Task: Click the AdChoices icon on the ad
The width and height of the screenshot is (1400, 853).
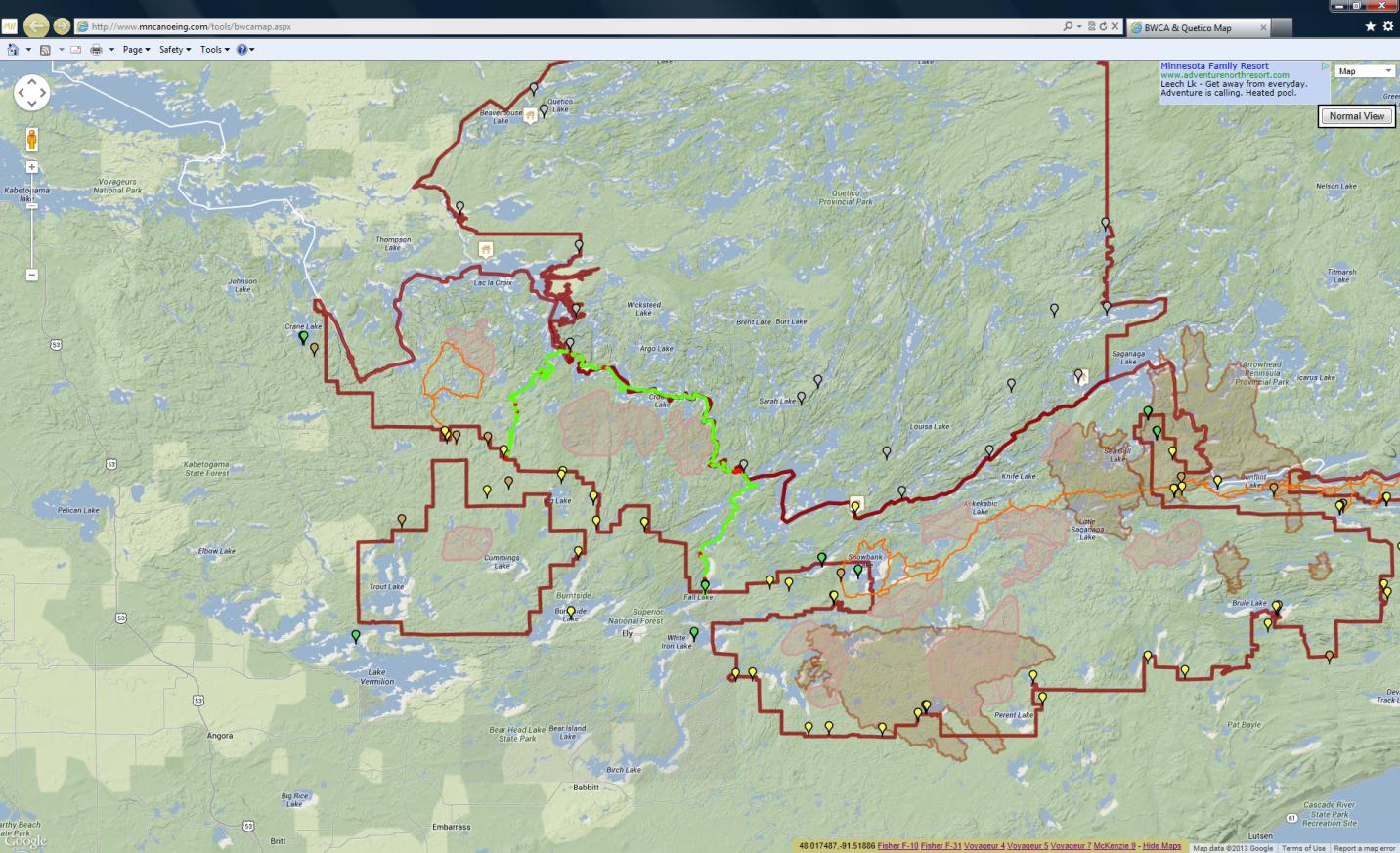Action: coord(1325,66)
